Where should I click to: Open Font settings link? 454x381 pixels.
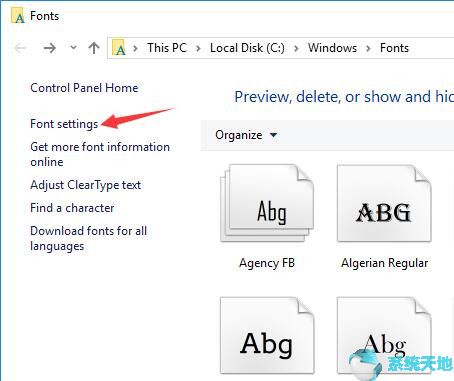64,124
